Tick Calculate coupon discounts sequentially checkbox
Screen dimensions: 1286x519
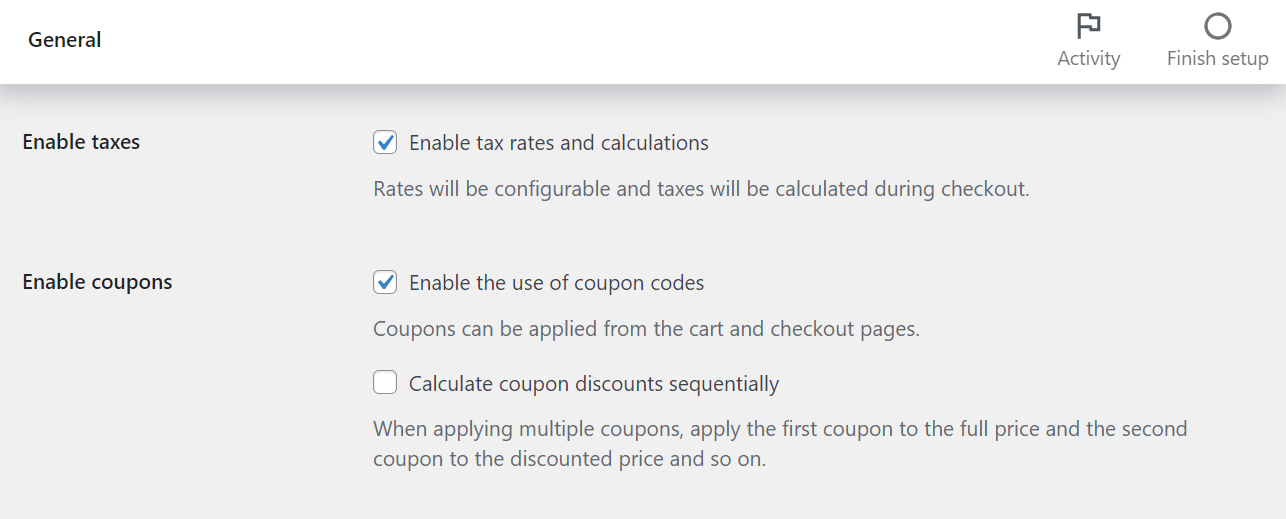click(385, 382)
